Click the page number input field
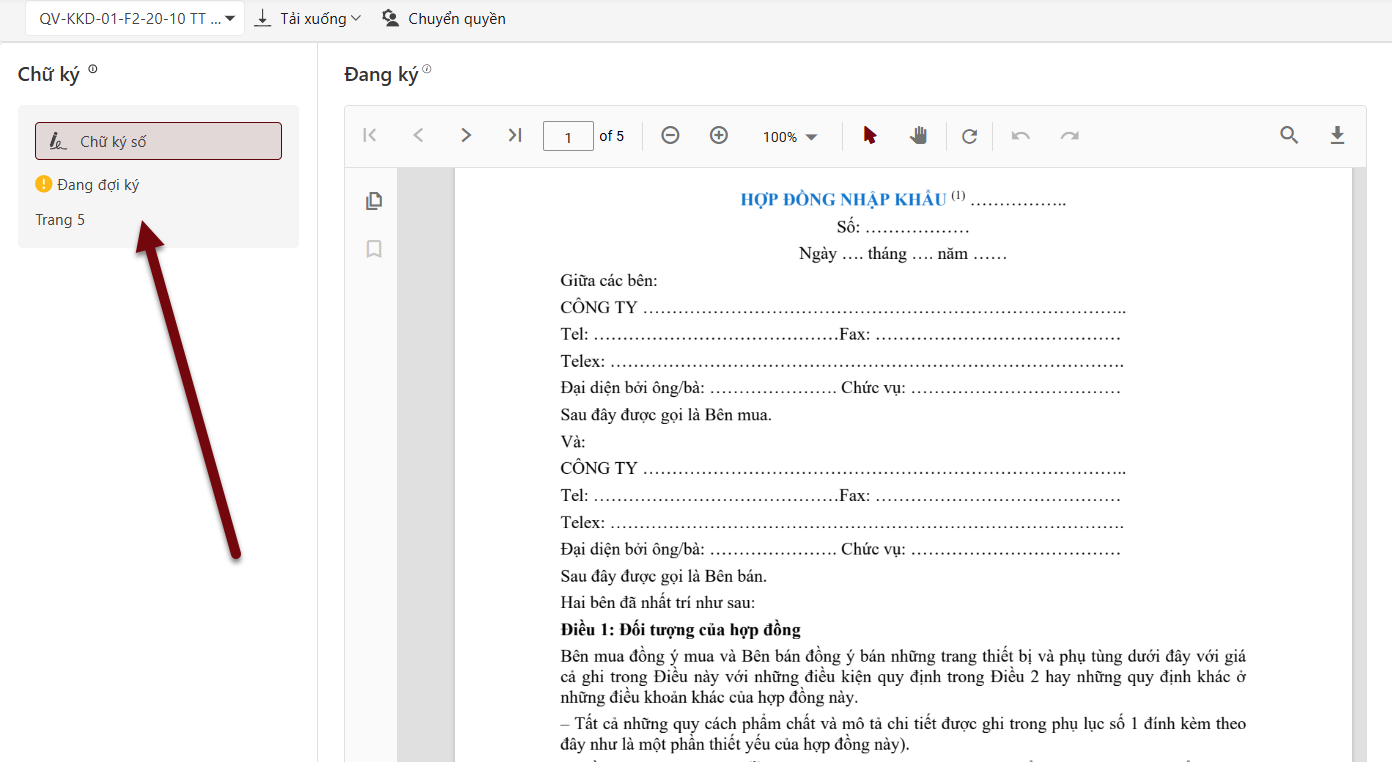Viewport: 1392px width, 762px height. coord(568,135)
